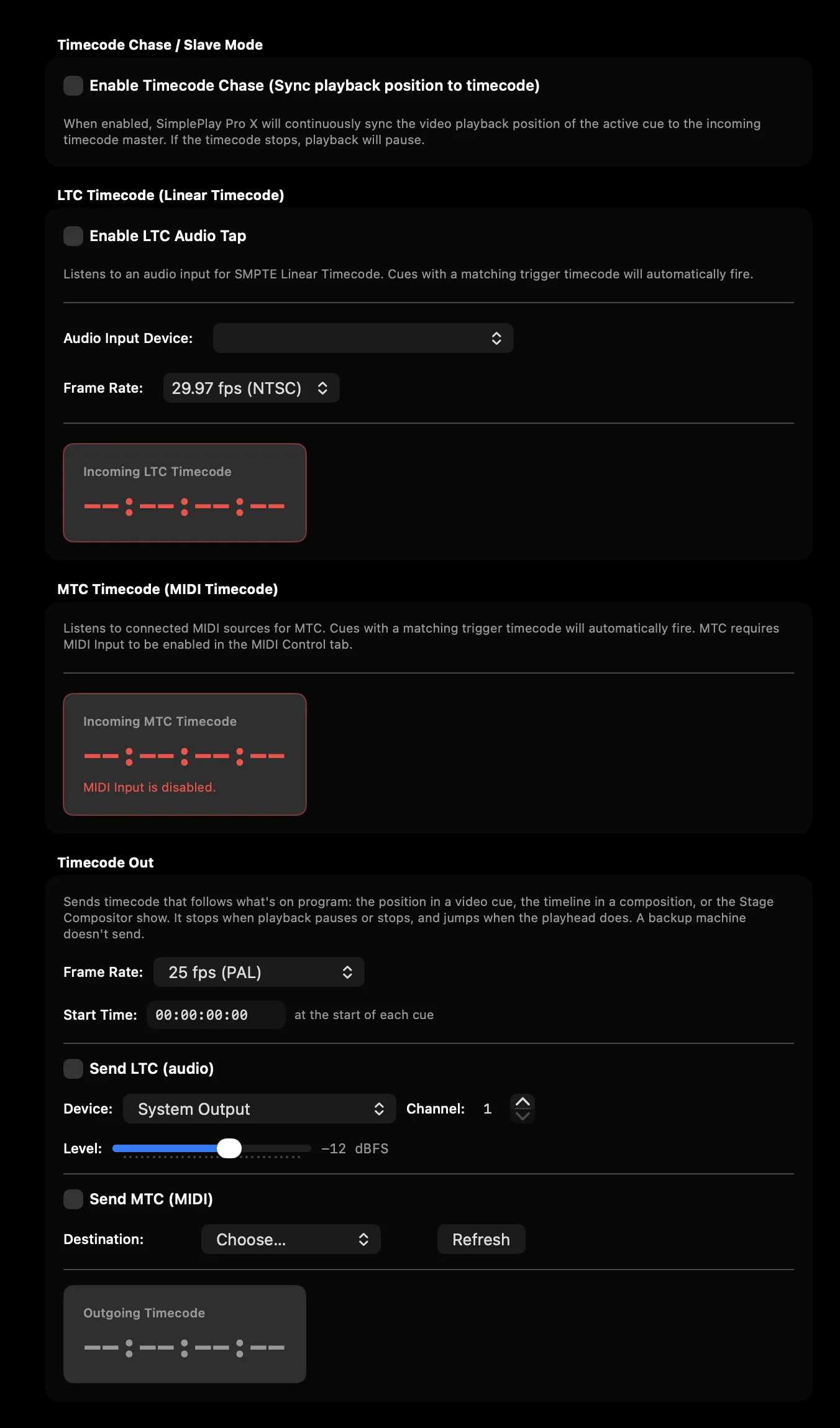The height and width of the screenshot is (1428, 840).
Task: Decrease the Channel stepper value
Action: click(x=523, y=1116)
